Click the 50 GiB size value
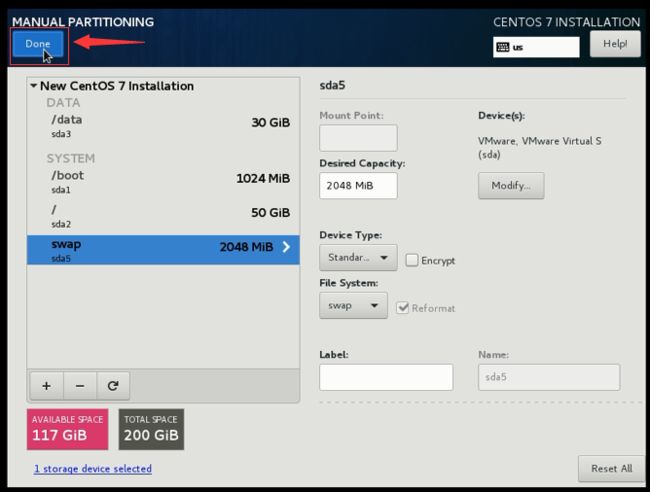 [271, 213]
